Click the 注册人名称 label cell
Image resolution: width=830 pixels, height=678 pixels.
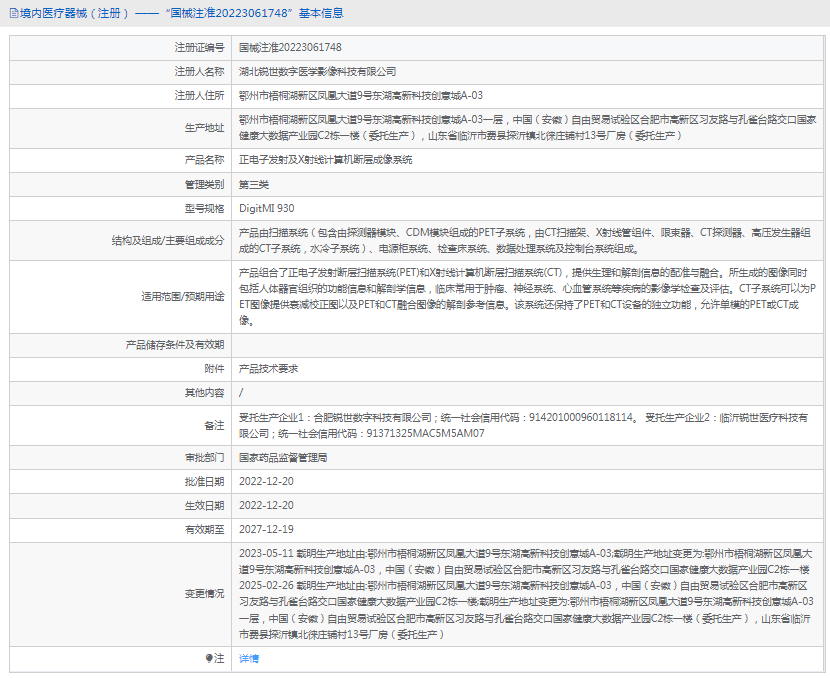121,71
